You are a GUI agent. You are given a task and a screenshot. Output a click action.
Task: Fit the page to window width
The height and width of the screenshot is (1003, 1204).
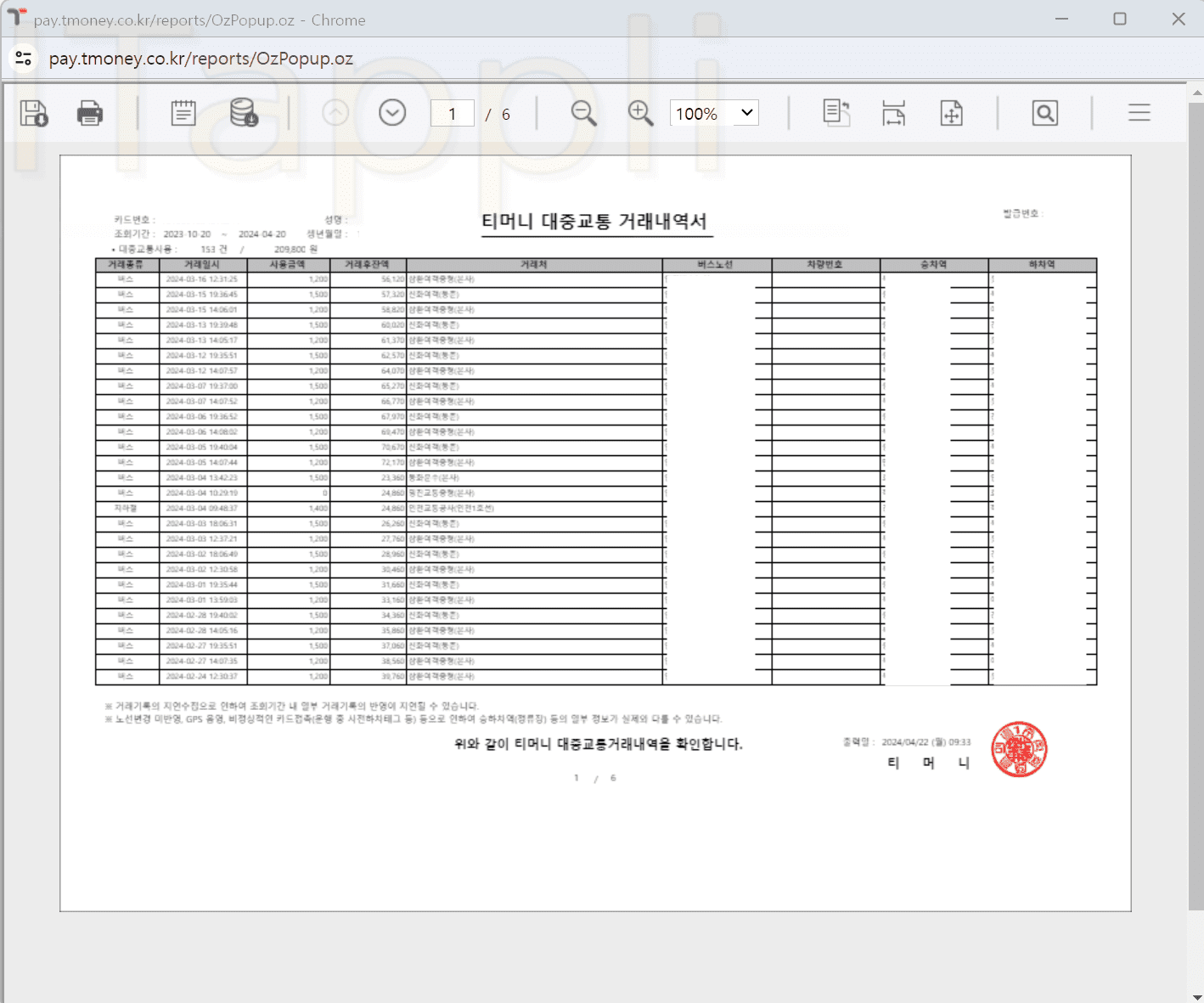point(893,113)
